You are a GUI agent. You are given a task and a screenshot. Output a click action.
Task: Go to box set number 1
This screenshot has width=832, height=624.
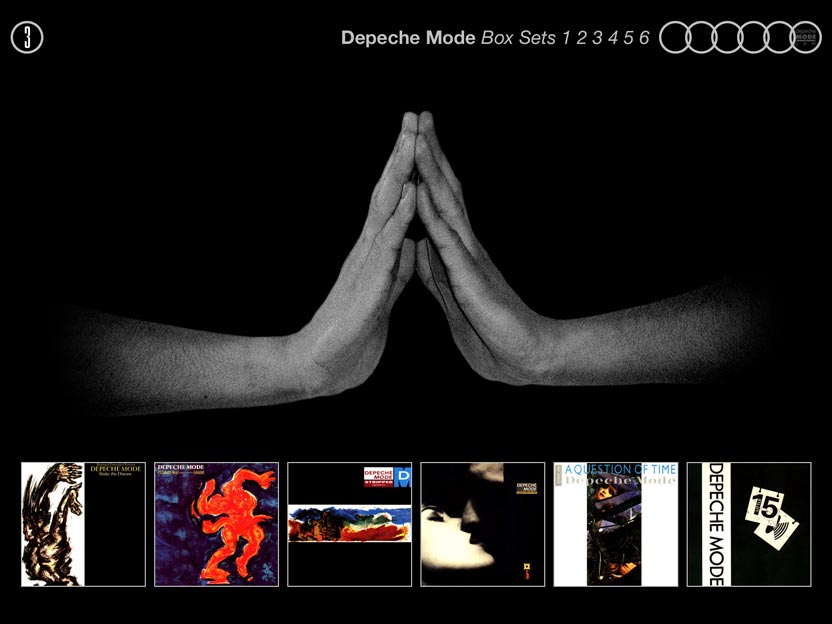[566, 38]
